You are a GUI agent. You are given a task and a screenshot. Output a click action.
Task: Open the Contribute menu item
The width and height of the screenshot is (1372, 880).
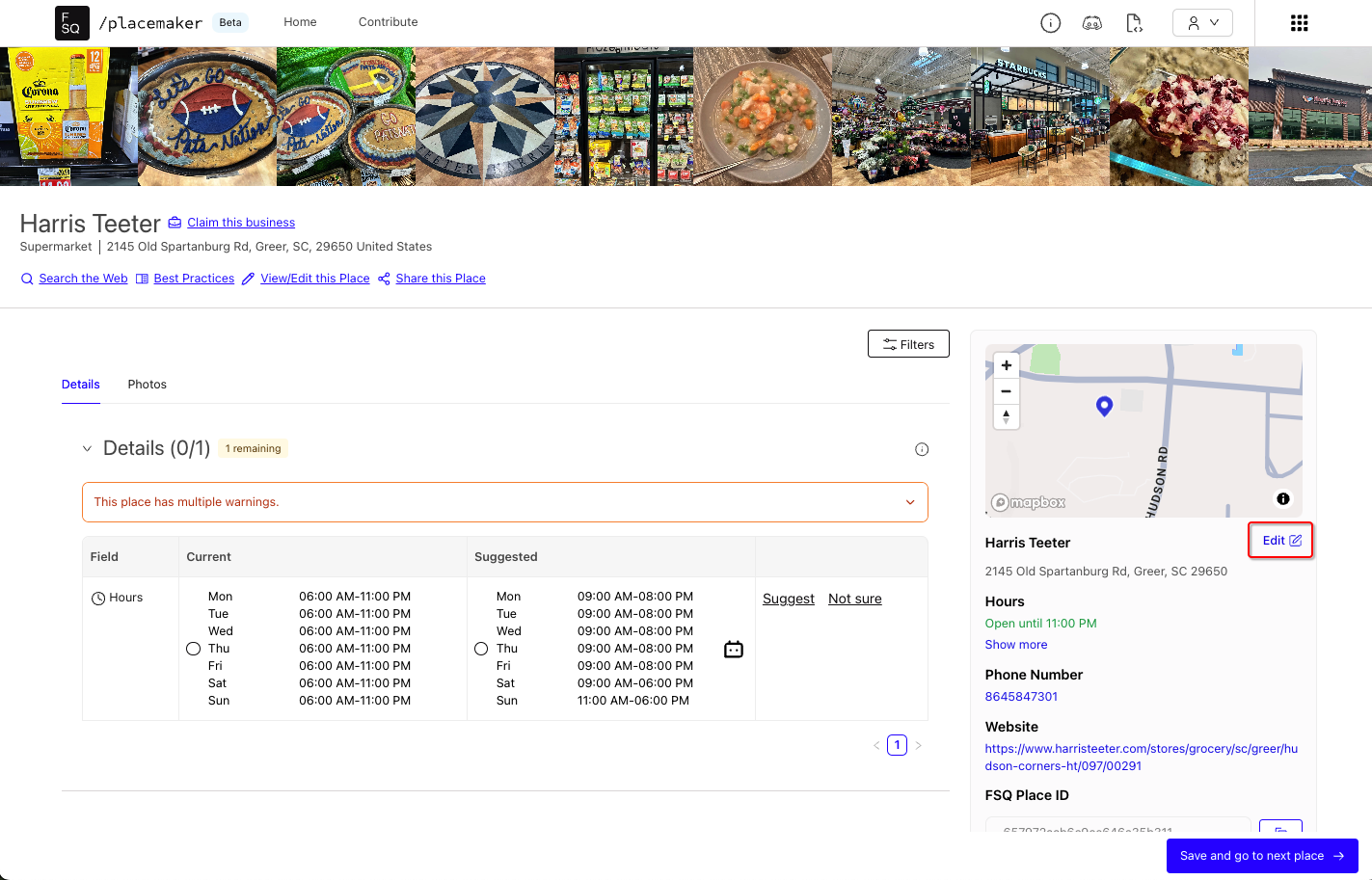click(x=389, y=22)
